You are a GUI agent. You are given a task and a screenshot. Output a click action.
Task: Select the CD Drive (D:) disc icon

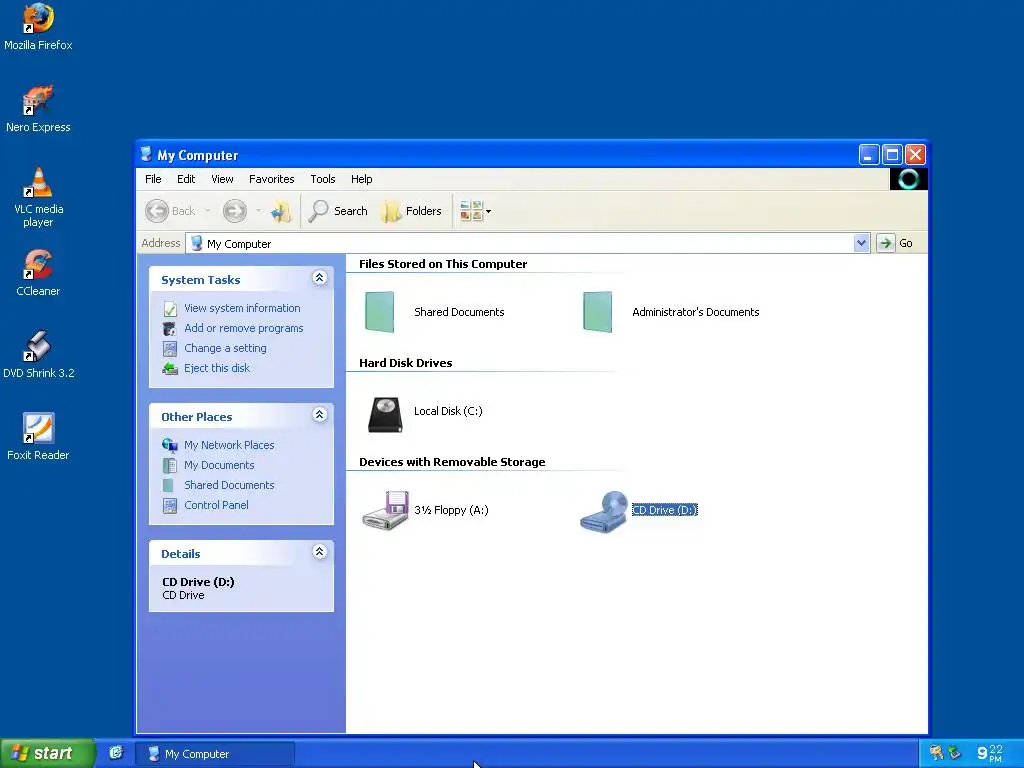coord(603,512)
